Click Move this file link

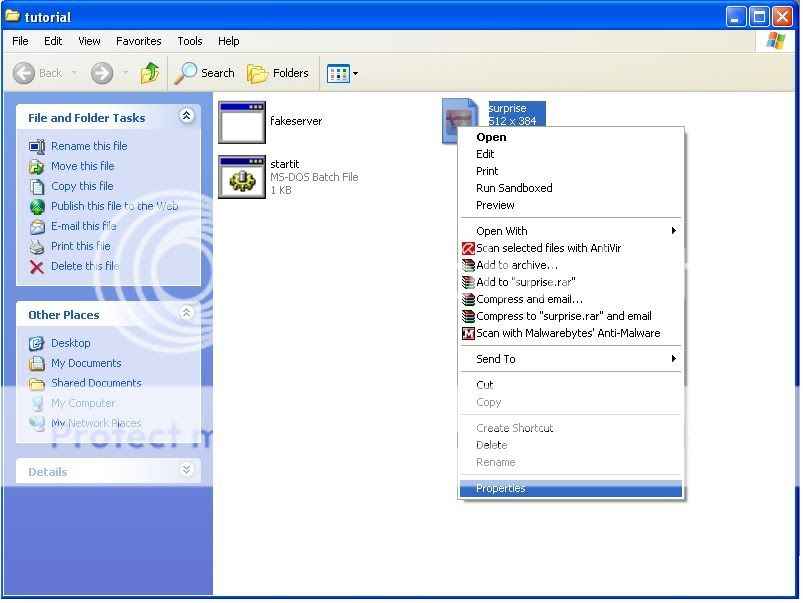coord(82,166)
